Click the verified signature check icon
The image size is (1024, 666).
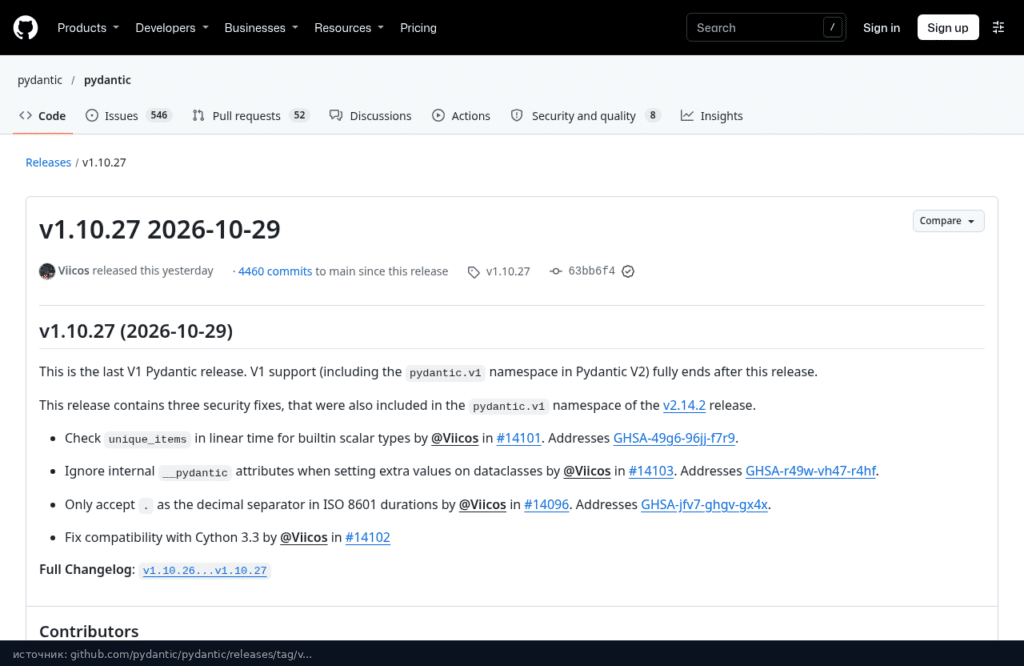(x=628, y=271)
